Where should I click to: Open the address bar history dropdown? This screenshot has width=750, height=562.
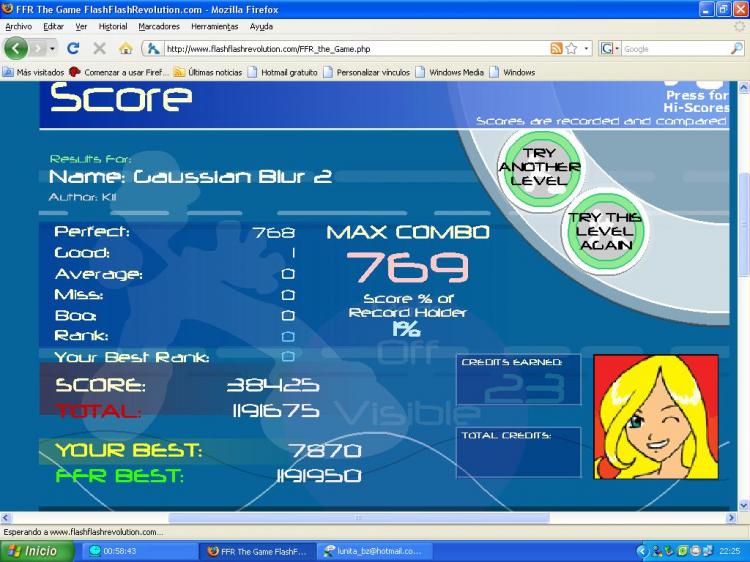[587, 48]
